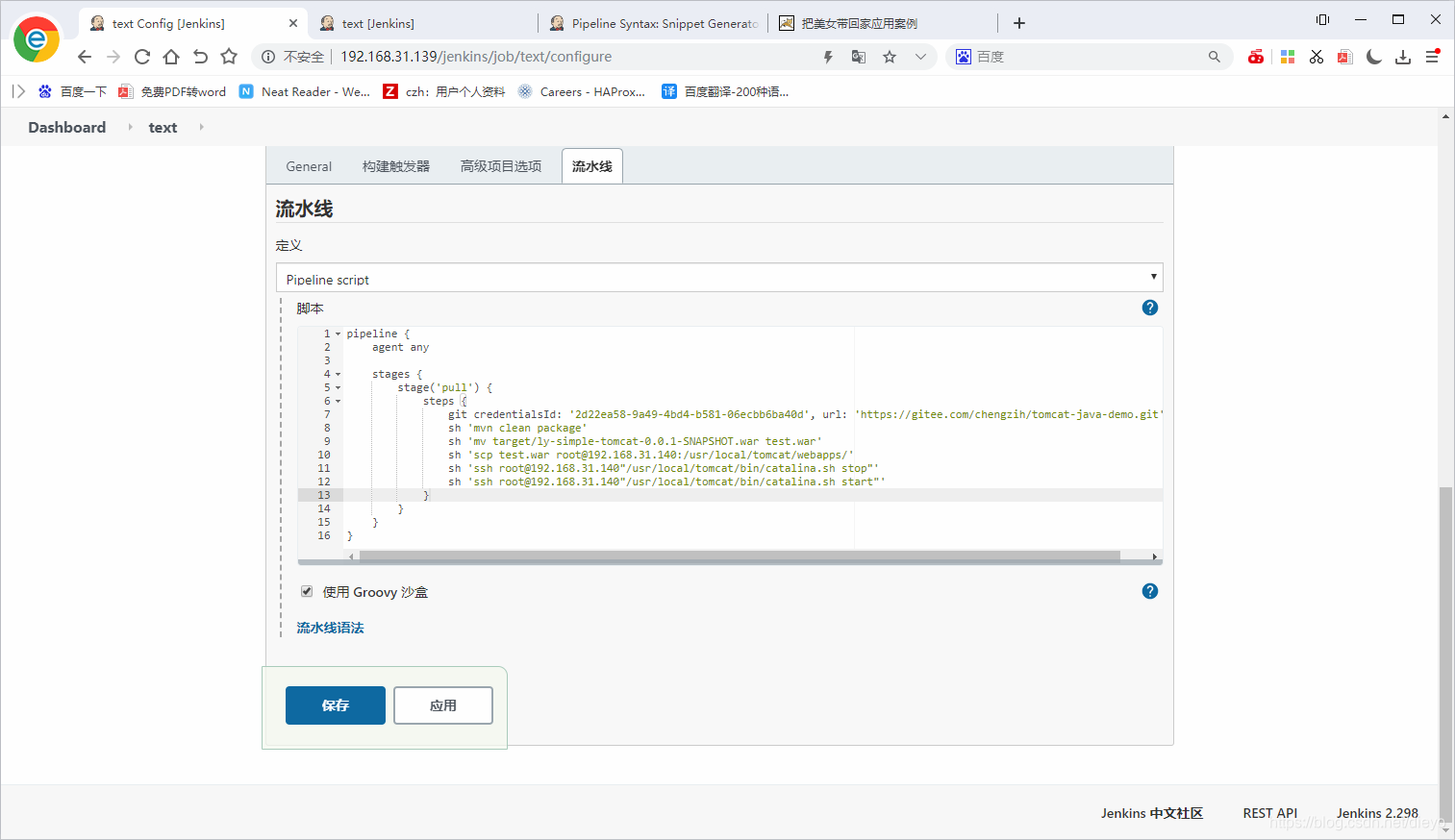1455x840 pixels.
Task: Collapse code fold arrow on line 1
Action: click(338, 334)
